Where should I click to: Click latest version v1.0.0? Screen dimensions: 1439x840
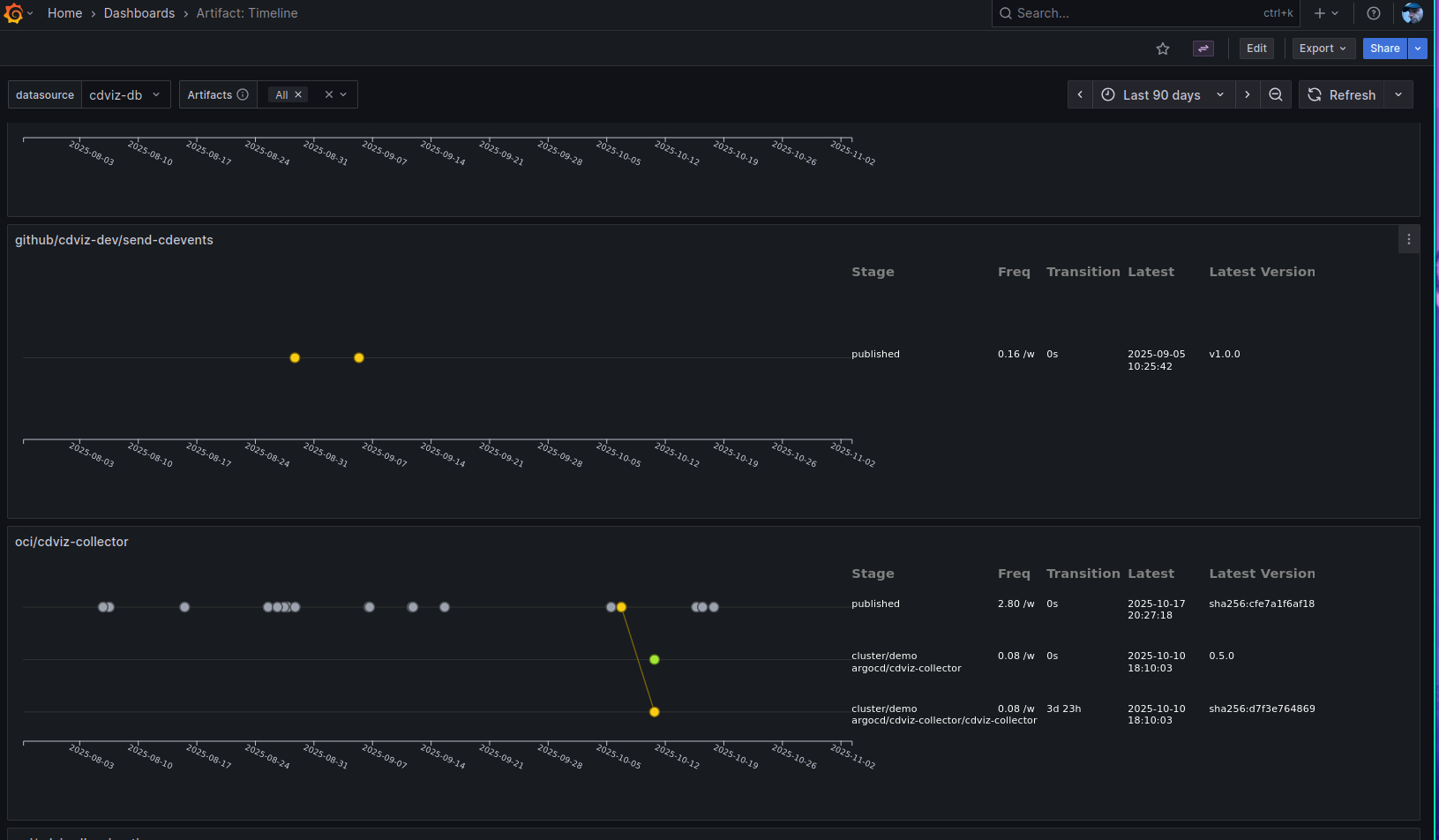point(1224,354)
